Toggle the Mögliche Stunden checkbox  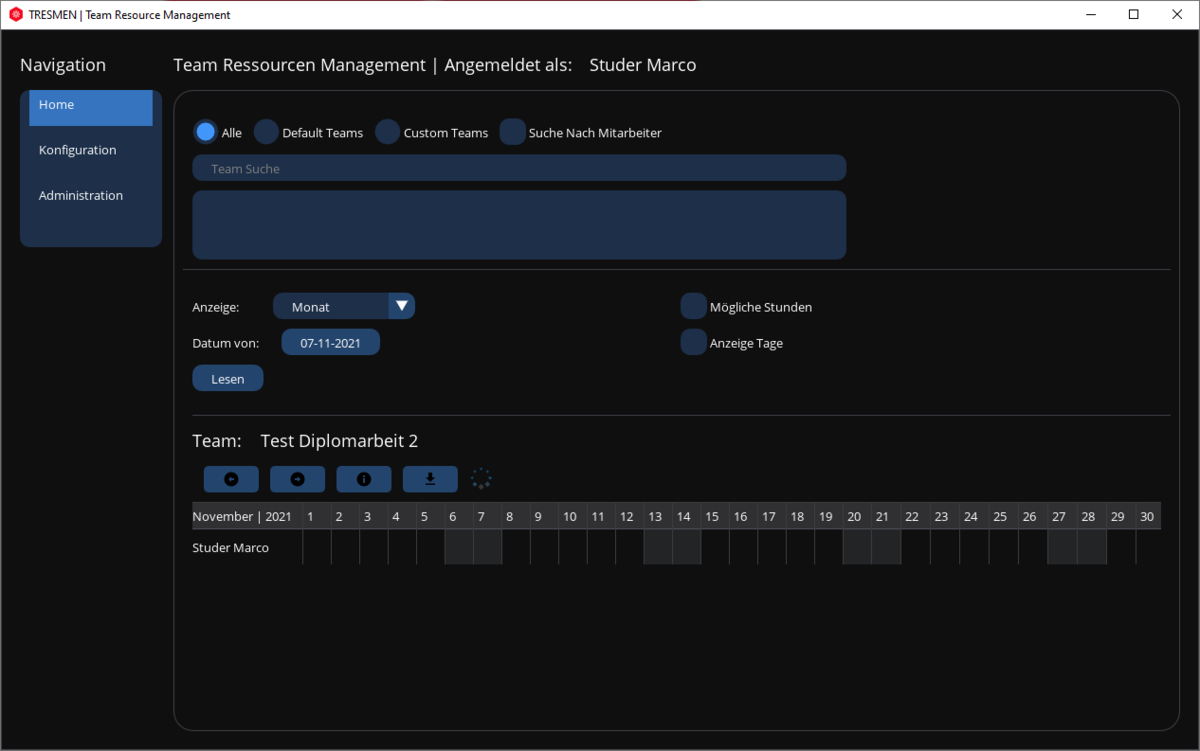click(x=693, y=307)
